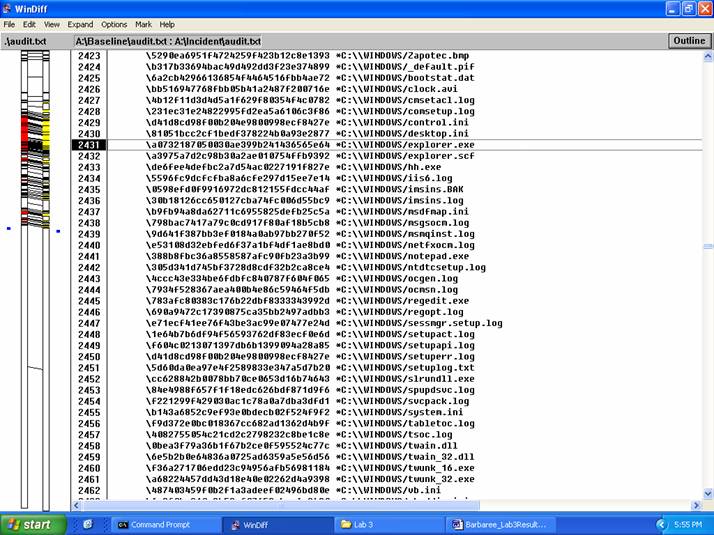Open the Edit menu
Viewport: 714px width, 535px height.
coord(29,24)
